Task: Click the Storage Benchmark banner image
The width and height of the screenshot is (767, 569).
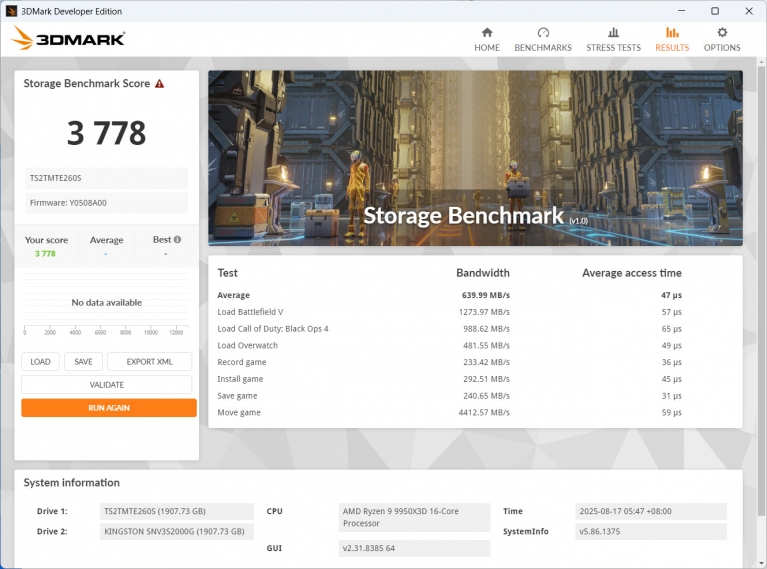Action: 475,158
